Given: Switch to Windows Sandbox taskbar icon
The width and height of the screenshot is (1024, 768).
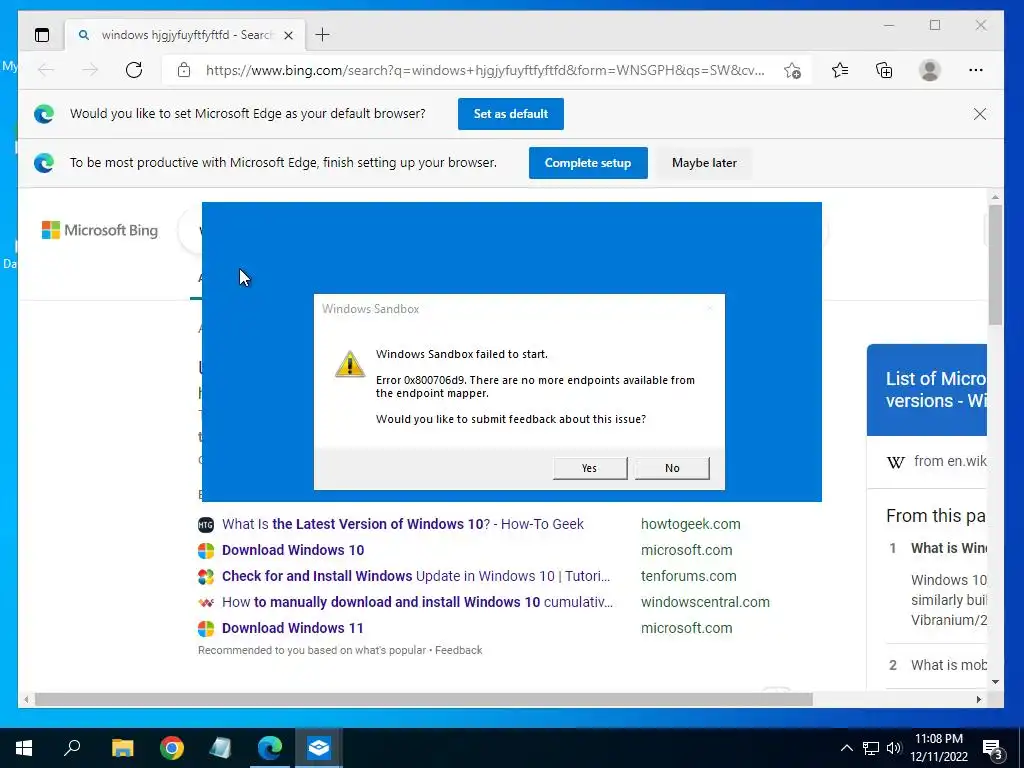Looking at the screenshot, I should [x=319, y=748].
